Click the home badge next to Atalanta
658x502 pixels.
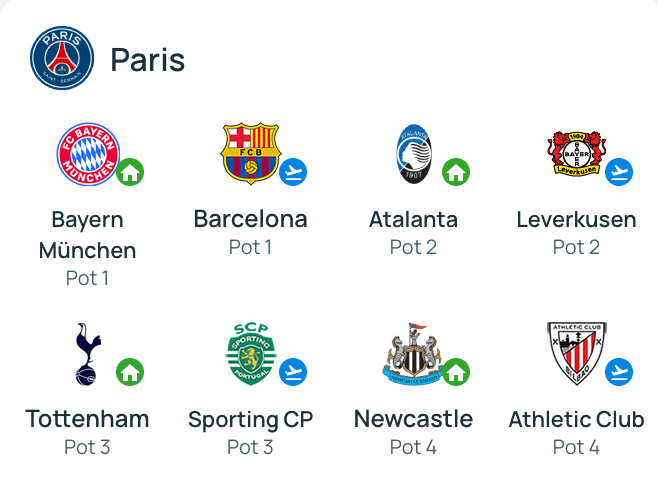pyautogui.click(x=456, y=172)
